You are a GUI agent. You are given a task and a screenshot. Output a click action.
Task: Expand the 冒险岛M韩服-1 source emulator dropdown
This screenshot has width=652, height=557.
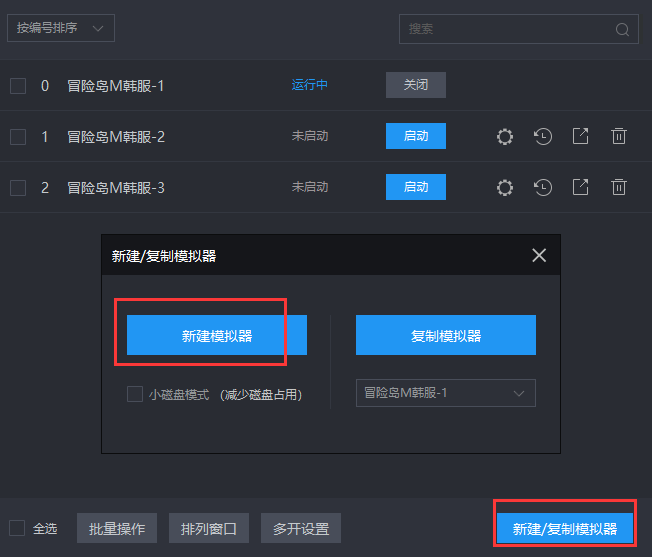pos(446,393)
